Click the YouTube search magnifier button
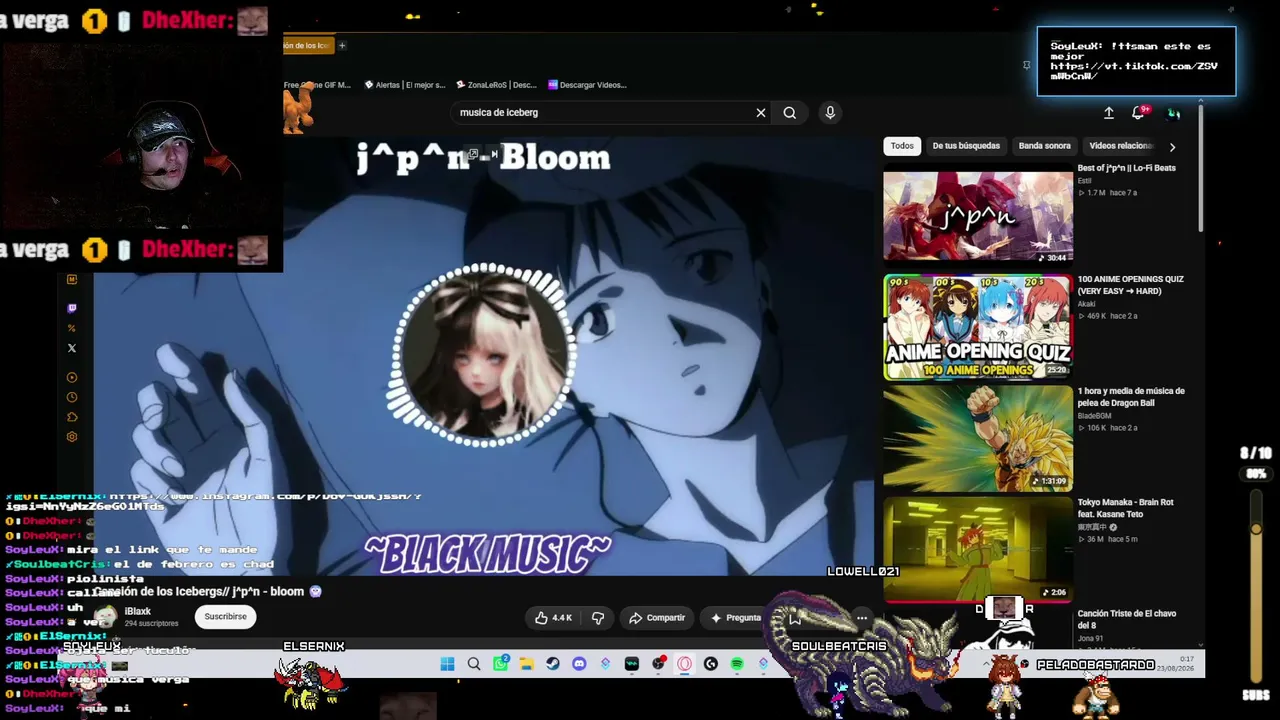The height and width of the screenshot is (720, 1280). 790,113
